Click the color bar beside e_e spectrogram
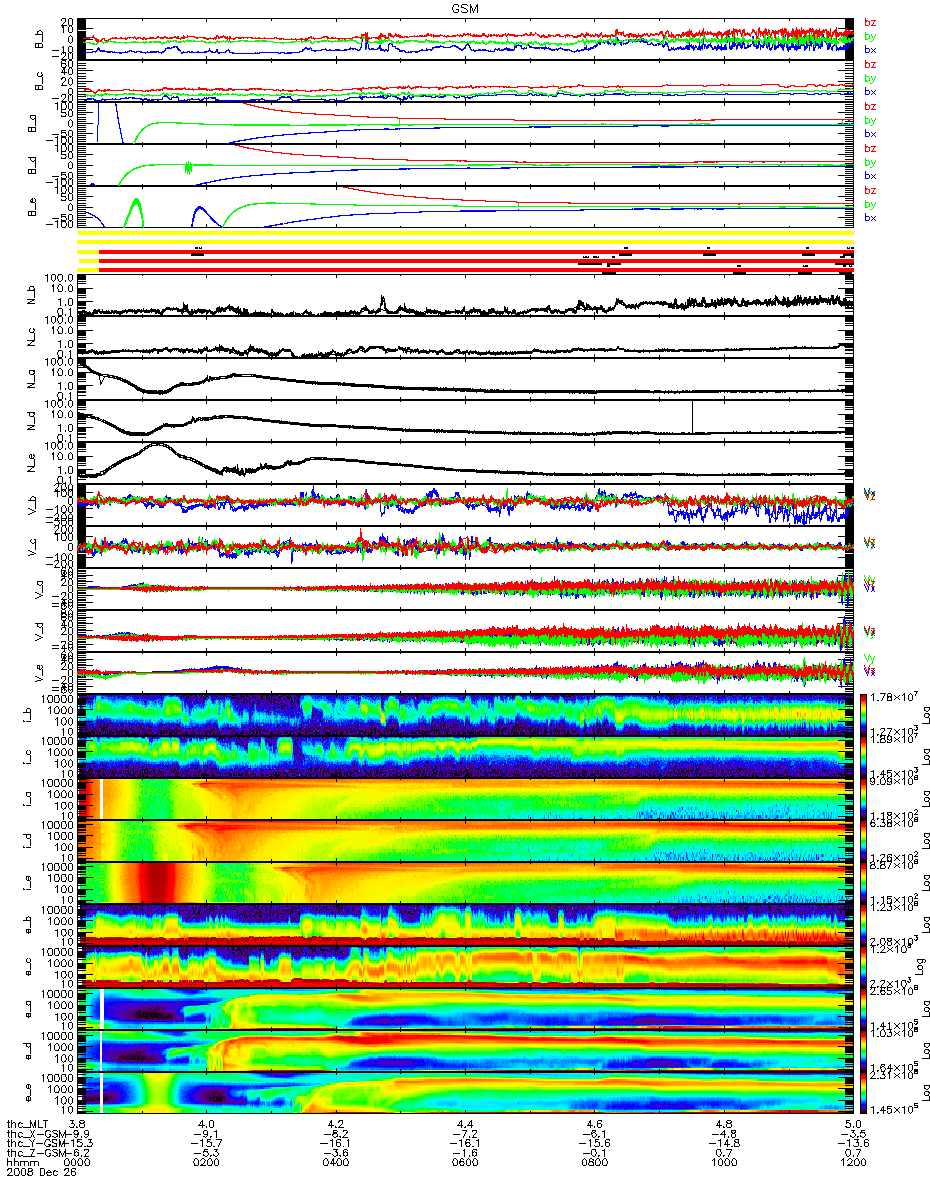The height and width of the screenshot is (1200, 930). pos(865,1093)
